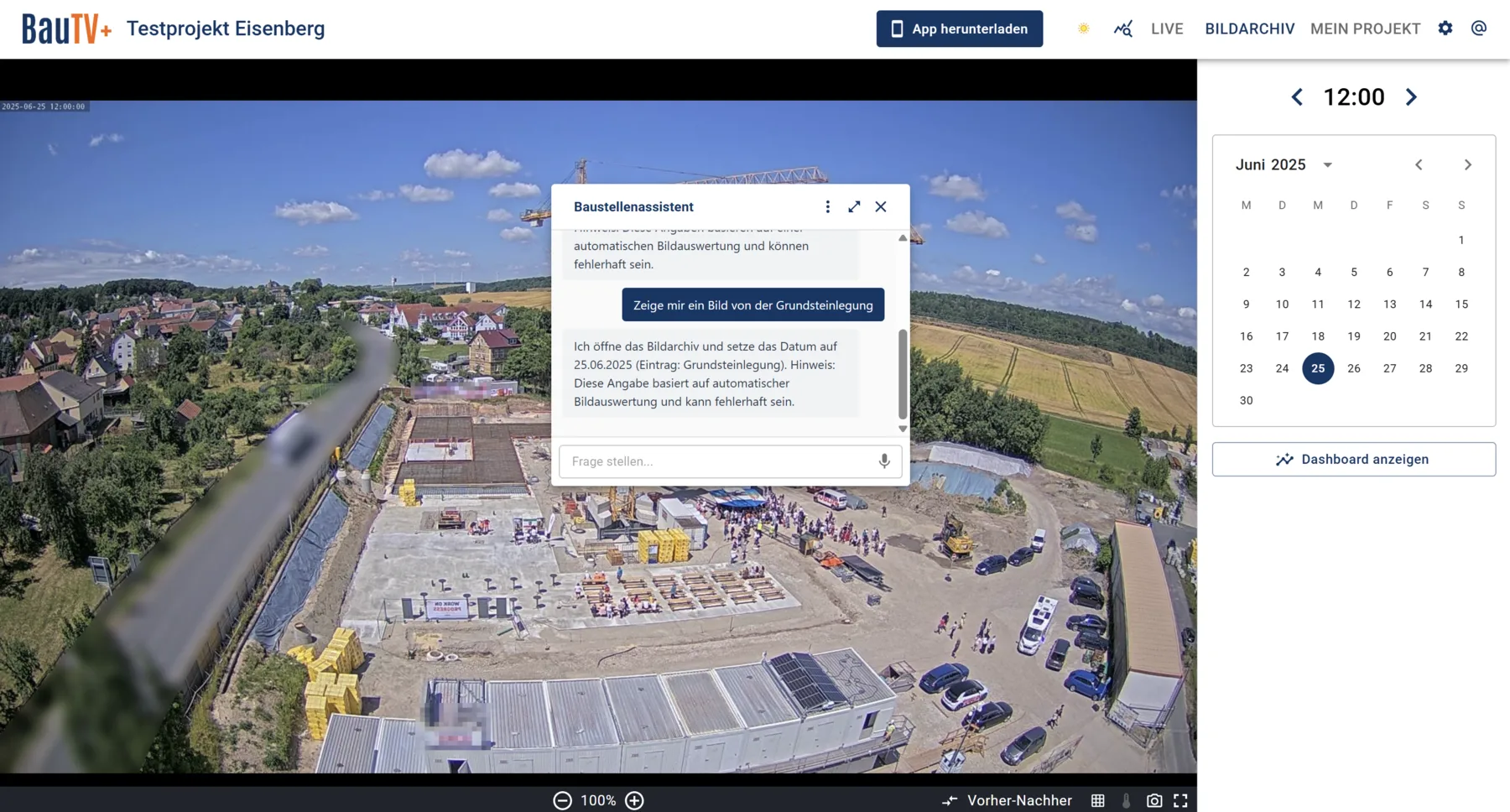The height and width of the screenshot is (812, 1510).
Task: Click 'Zeige mir ein Bild von der Grundsteinlegung' message
Action: [752, 304]
